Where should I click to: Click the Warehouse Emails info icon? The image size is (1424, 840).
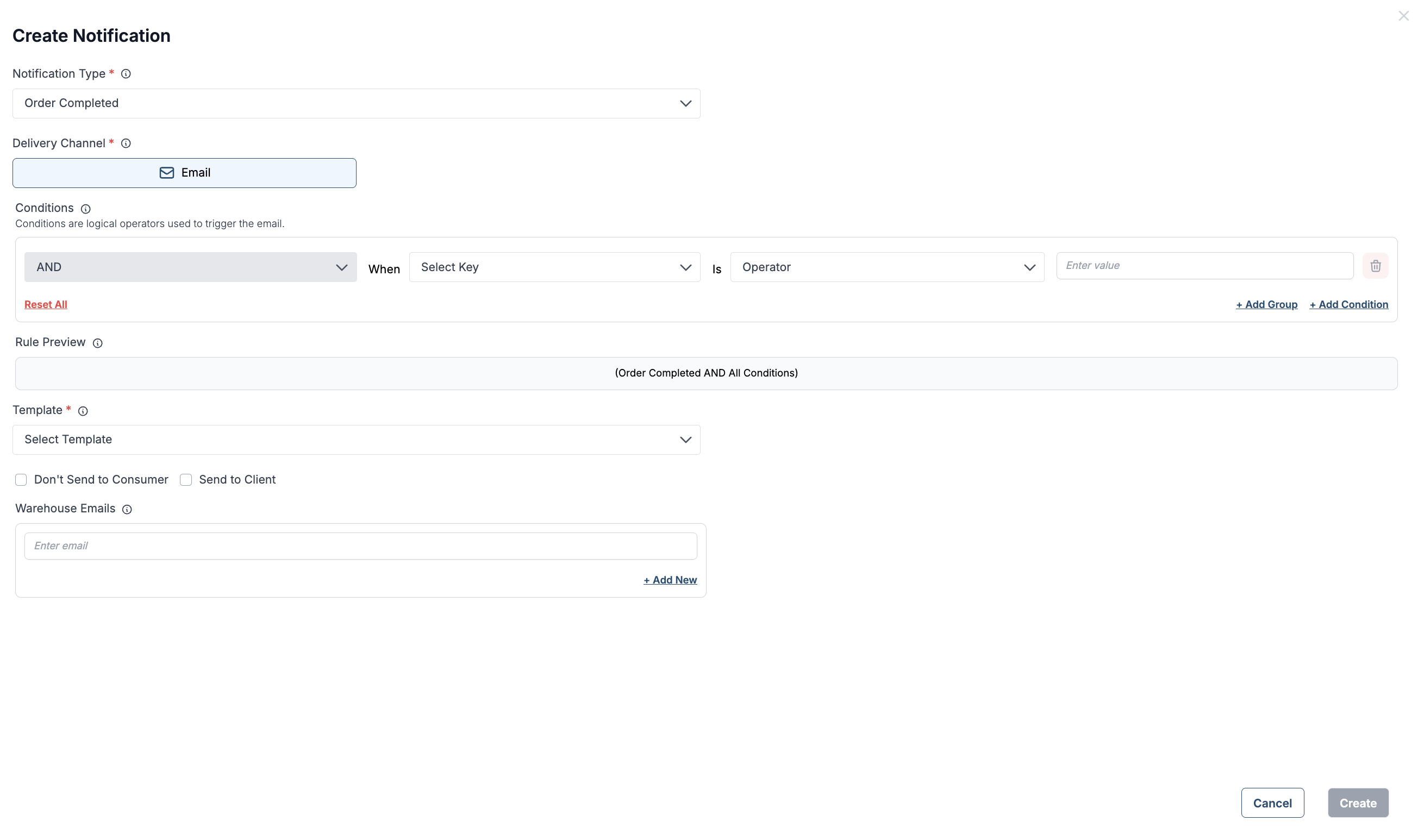pos(127,509)
